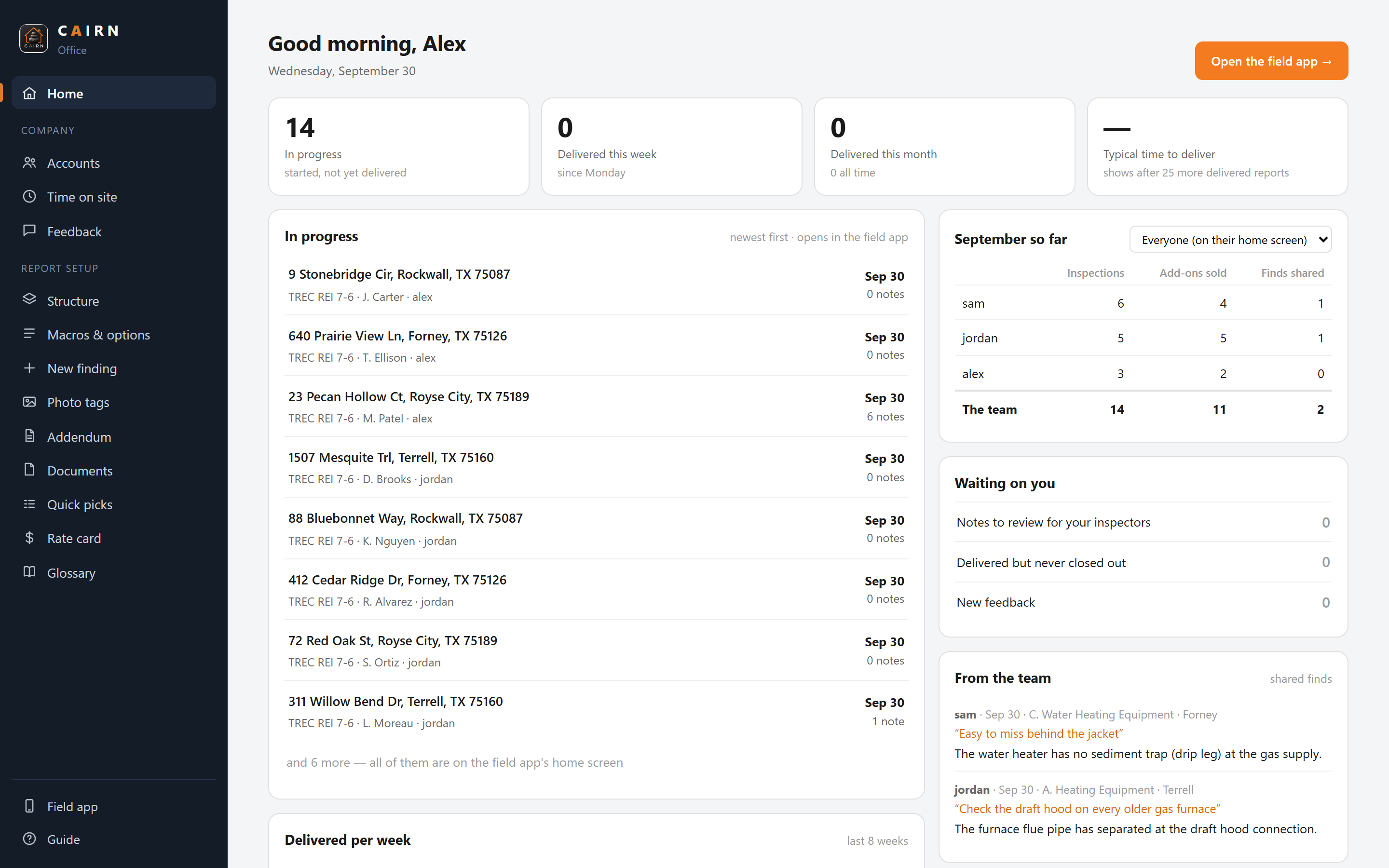The width and height of the screenshot is (1389, 868).
Task: Click Delivered but never closed out row
Action: click(1143, 562)
